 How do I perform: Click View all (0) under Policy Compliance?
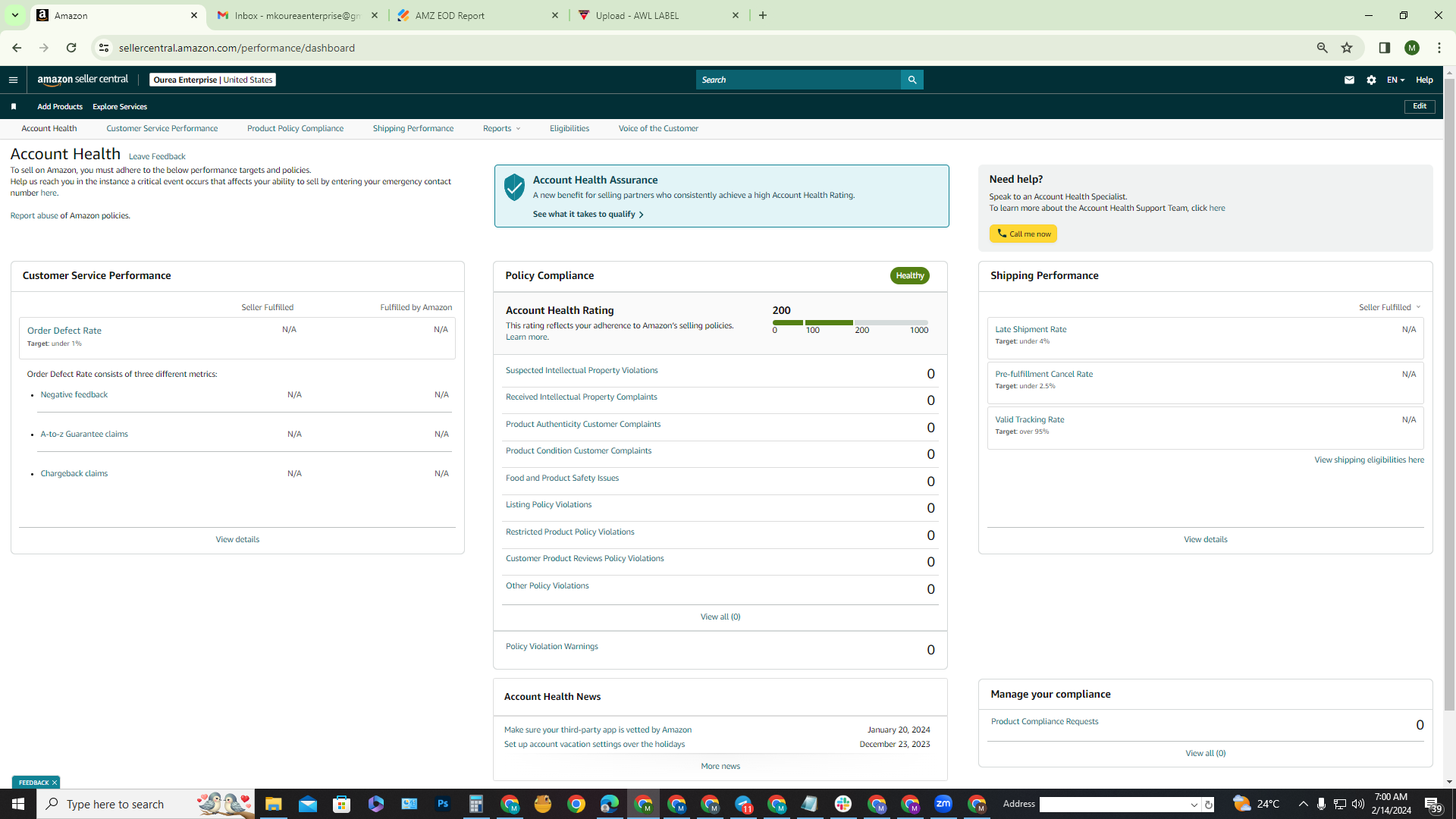pyautogui.click(x=720, y=617)
